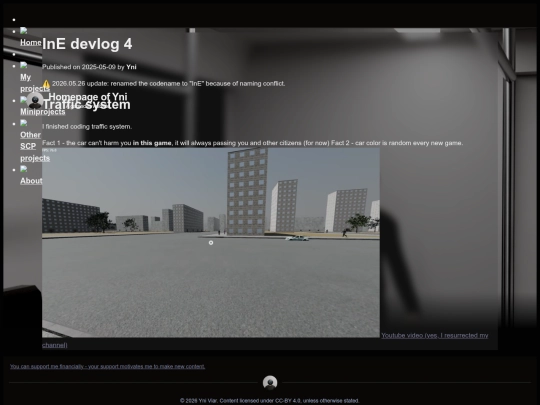
Task: Click the broken image icon above Home
Action: [23, 31]
